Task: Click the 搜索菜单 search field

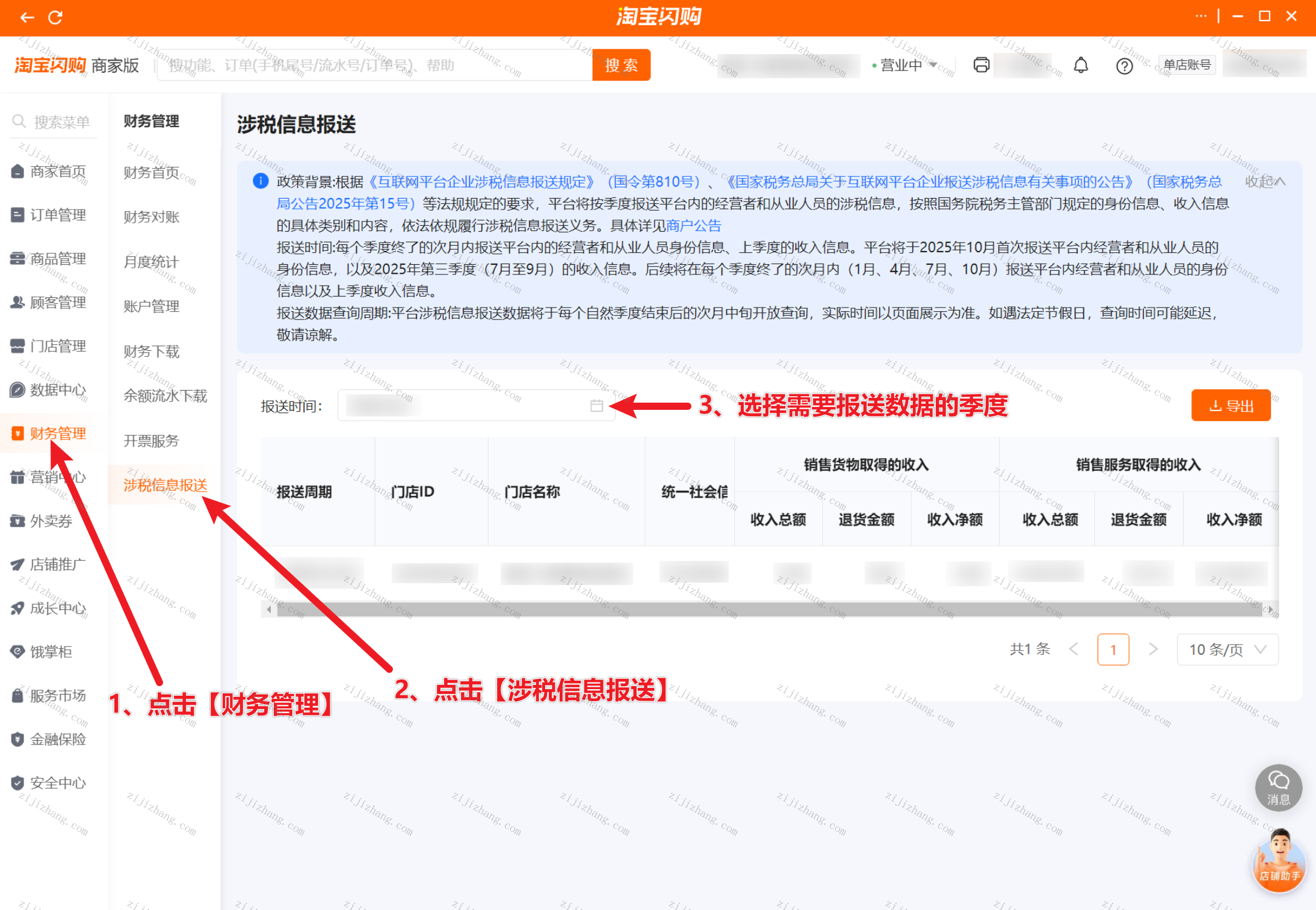Action: (53, 122)
